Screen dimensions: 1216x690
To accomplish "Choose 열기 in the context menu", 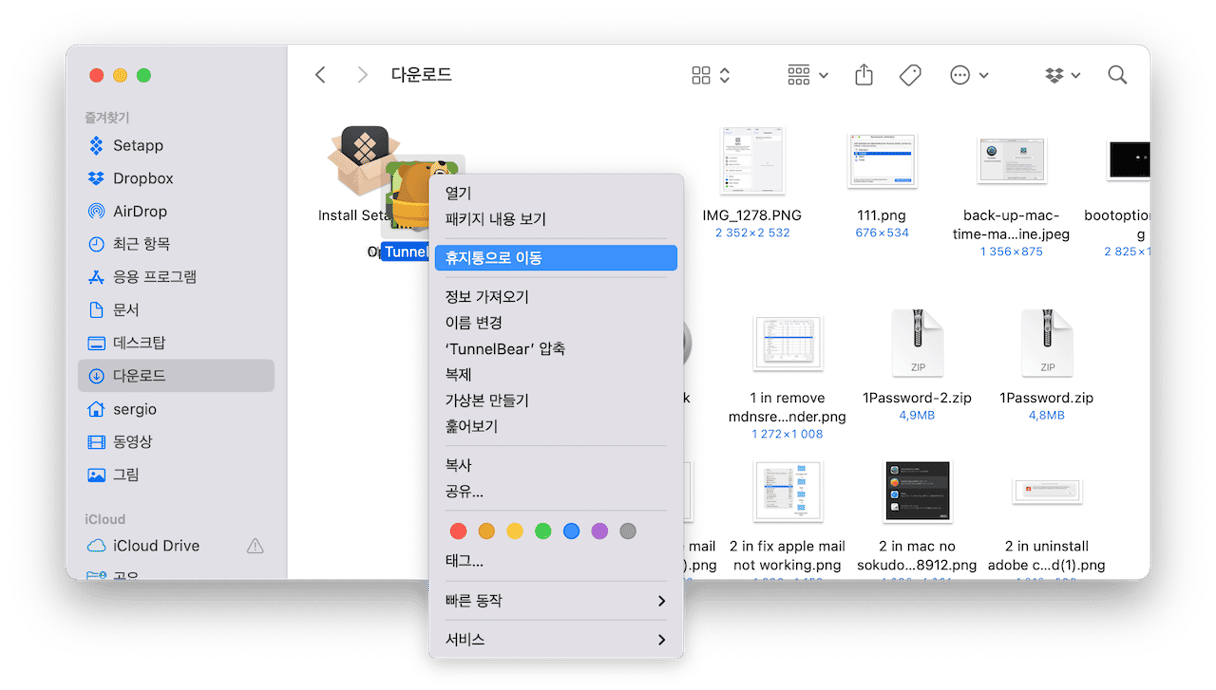I will [x=556, y=193].
